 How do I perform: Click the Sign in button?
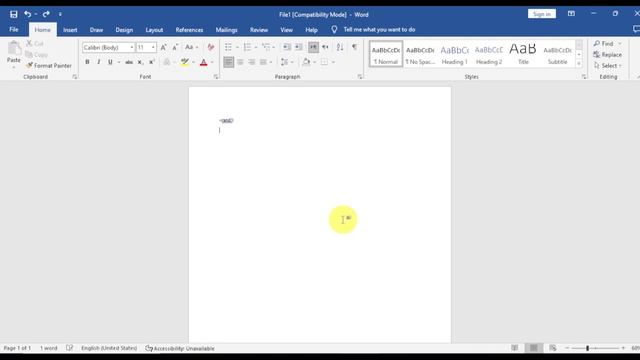tap(542, 14)
